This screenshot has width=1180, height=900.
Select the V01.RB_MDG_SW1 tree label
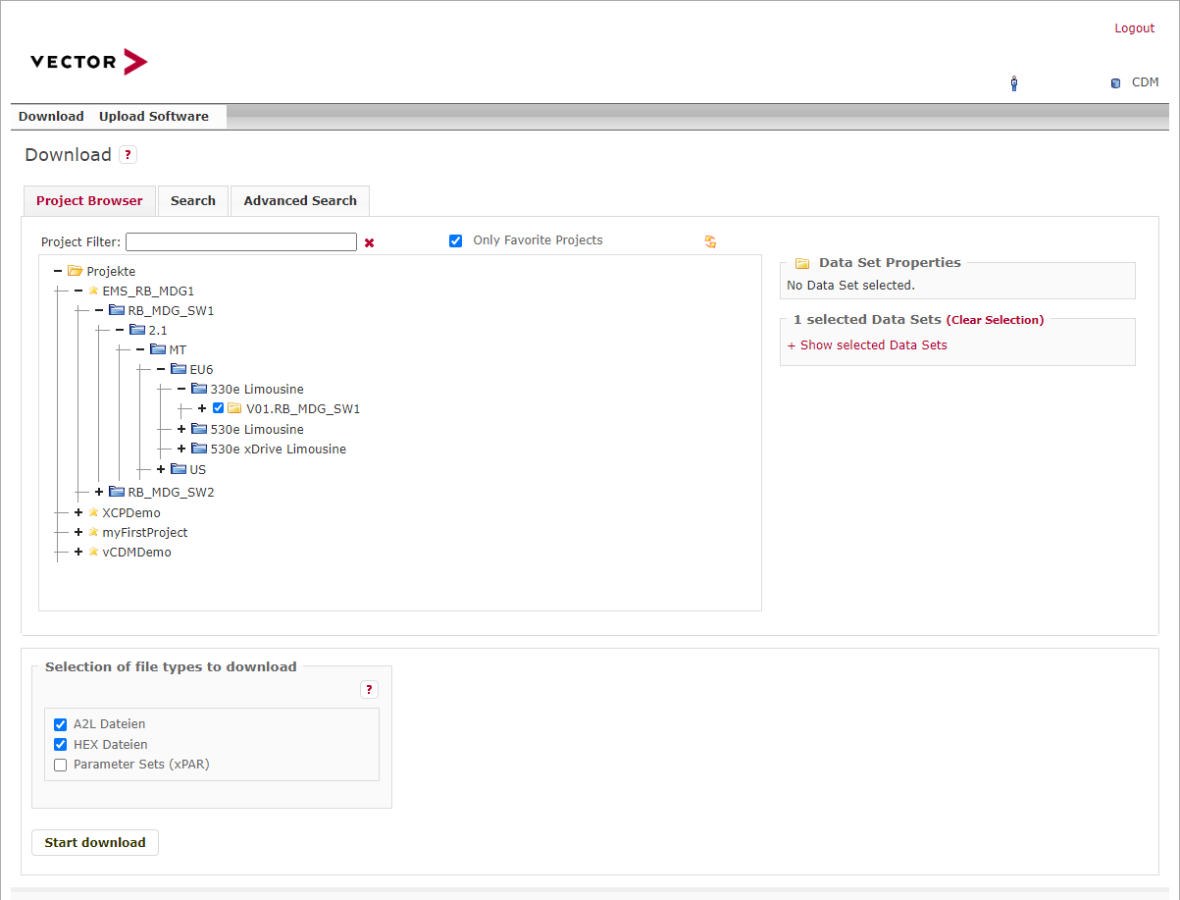(x=303, y=409)
